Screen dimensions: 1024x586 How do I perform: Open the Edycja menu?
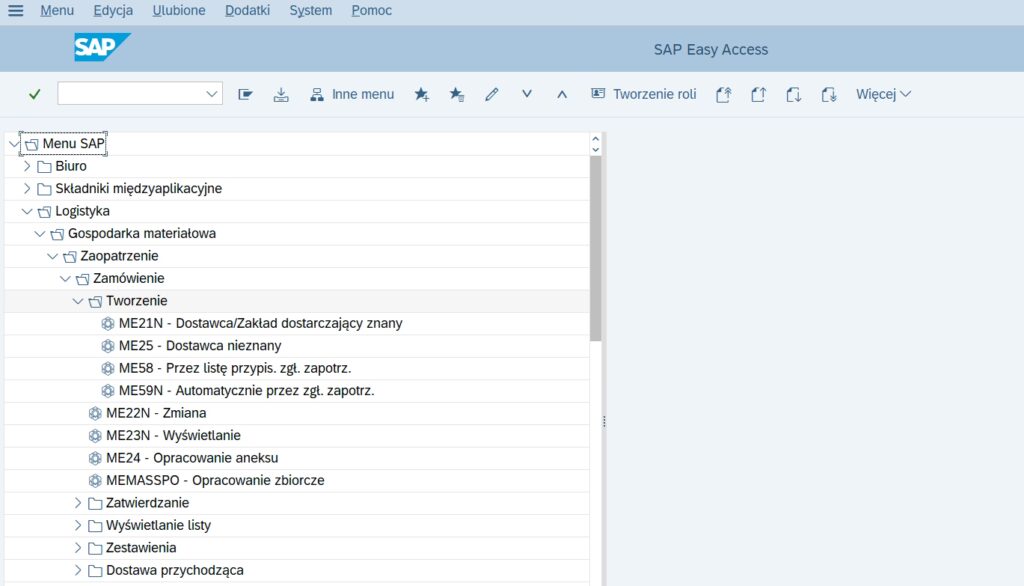tap(113, 11)
